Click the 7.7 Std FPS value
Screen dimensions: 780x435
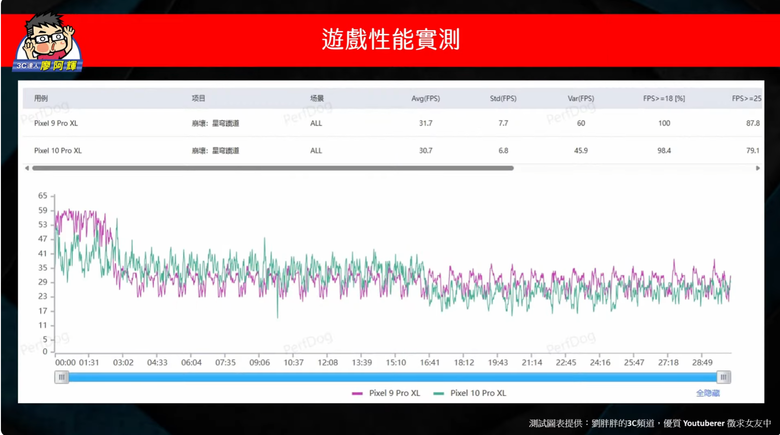coord(503,123)
